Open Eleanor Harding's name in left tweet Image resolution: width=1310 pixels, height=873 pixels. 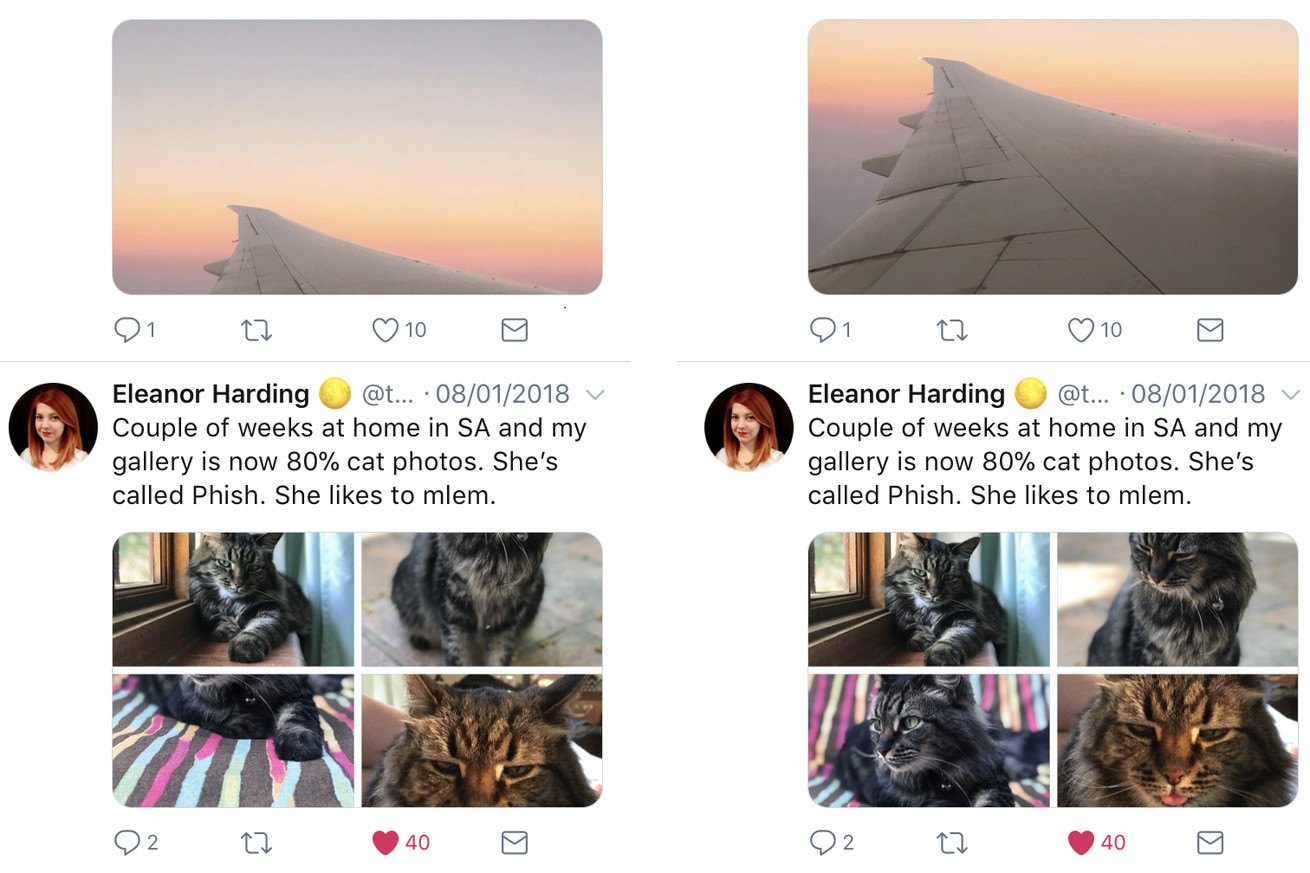point(211,394)
